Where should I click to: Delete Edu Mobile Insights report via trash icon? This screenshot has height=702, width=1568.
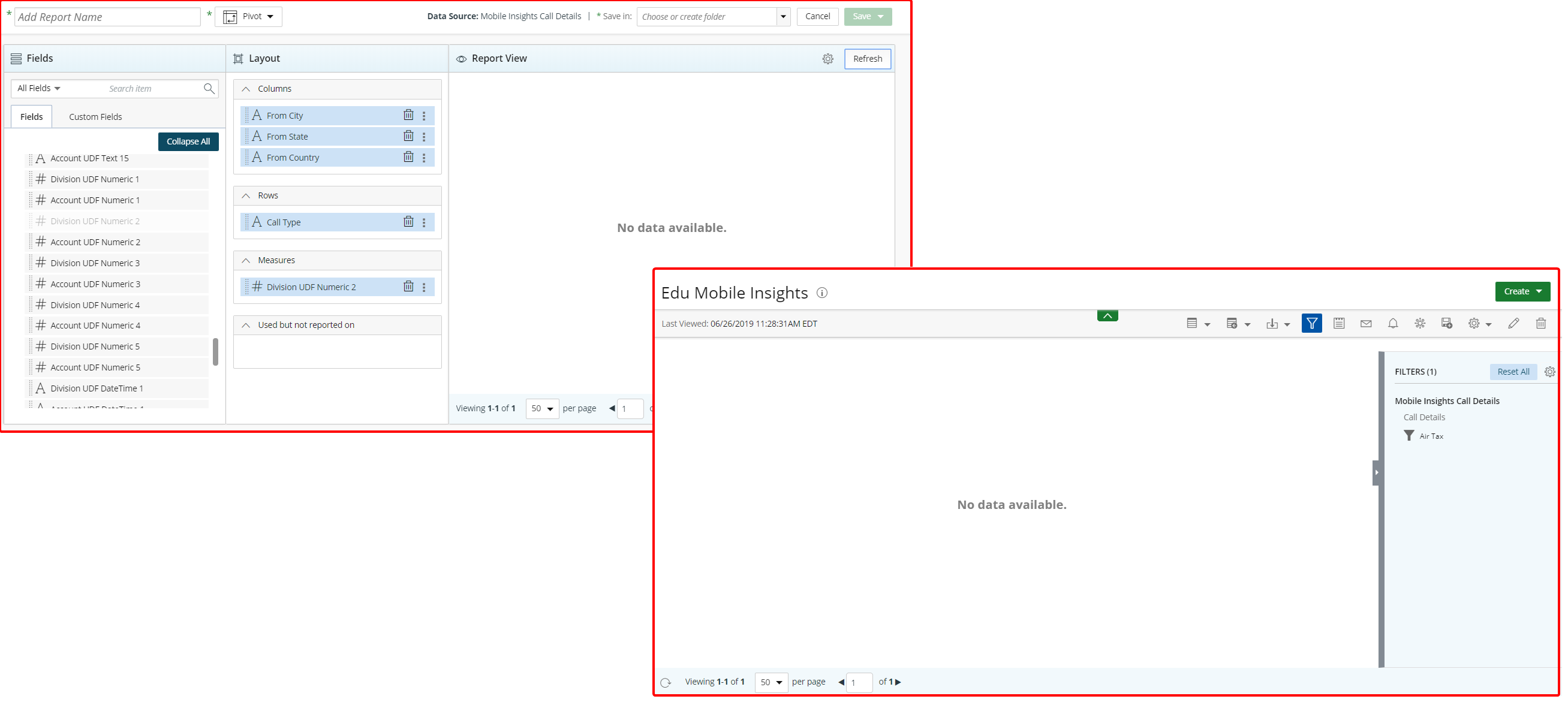pyautogui.click(x=1540, y=323)
